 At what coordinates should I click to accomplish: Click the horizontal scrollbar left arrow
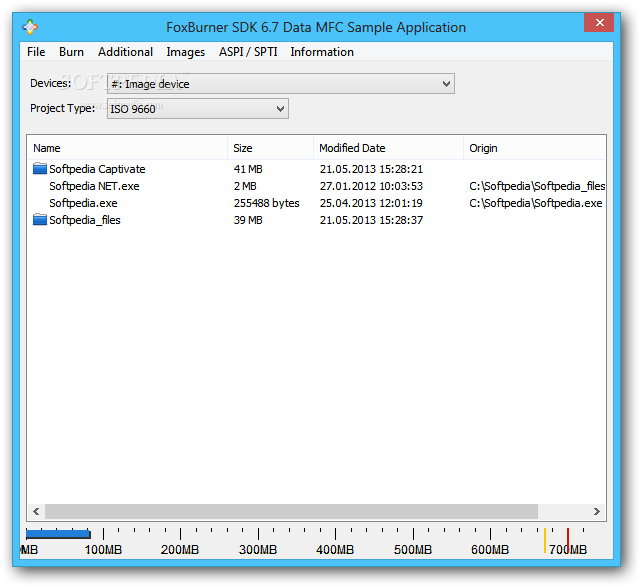click(36, 511)
